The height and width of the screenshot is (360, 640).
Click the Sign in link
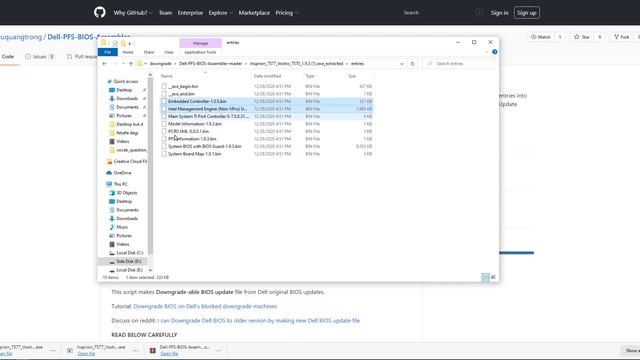[x=499, y=13]
